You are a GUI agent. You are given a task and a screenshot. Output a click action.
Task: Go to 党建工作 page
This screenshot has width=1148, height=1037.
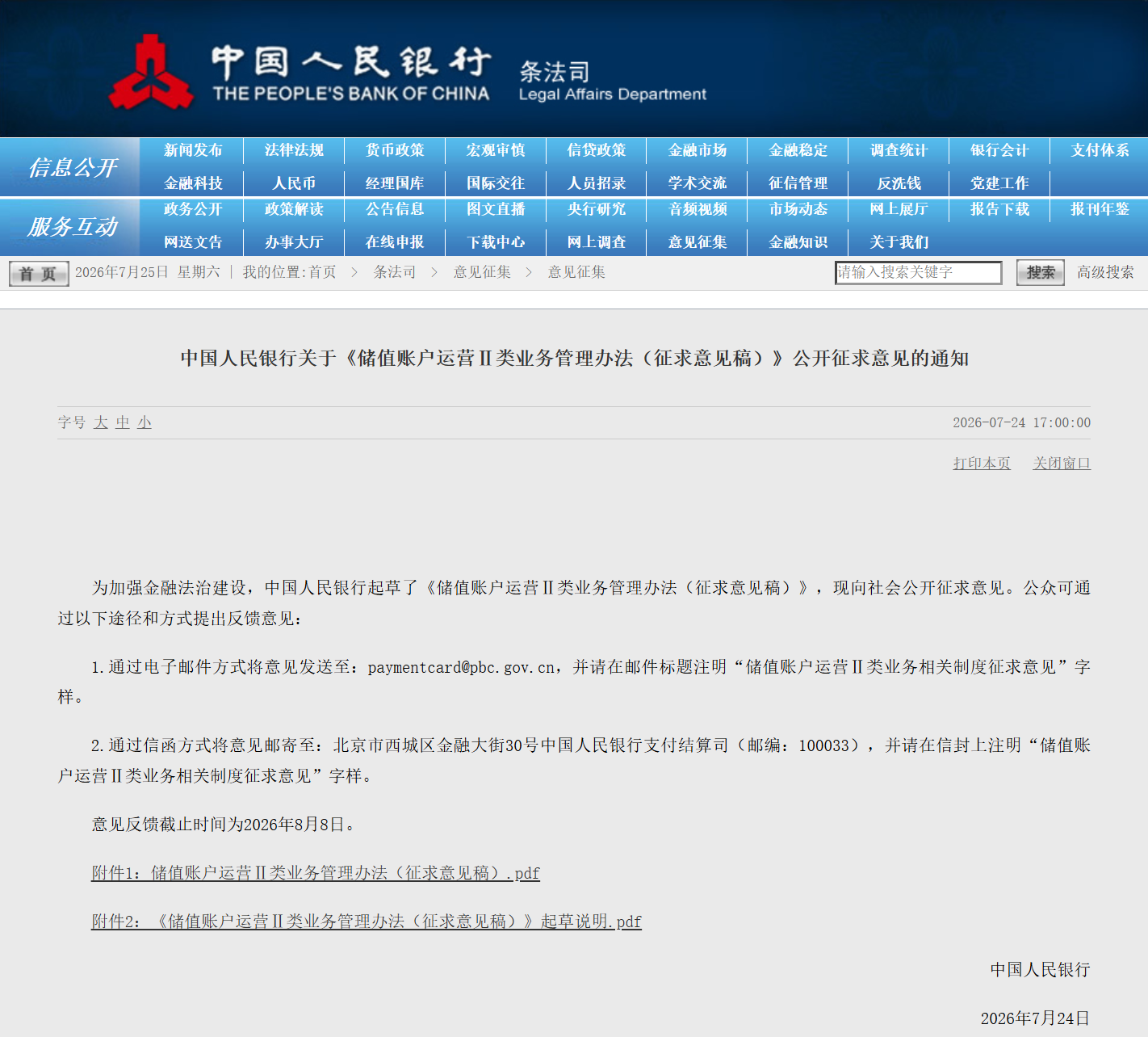click(999, 183)
